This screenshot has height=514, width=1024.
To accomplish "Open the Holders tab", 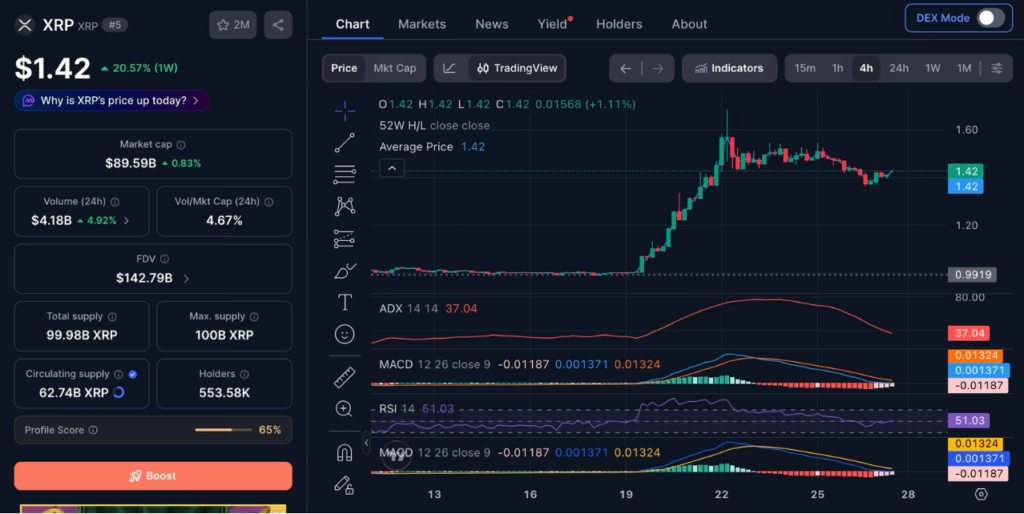I will pos(619,24).
